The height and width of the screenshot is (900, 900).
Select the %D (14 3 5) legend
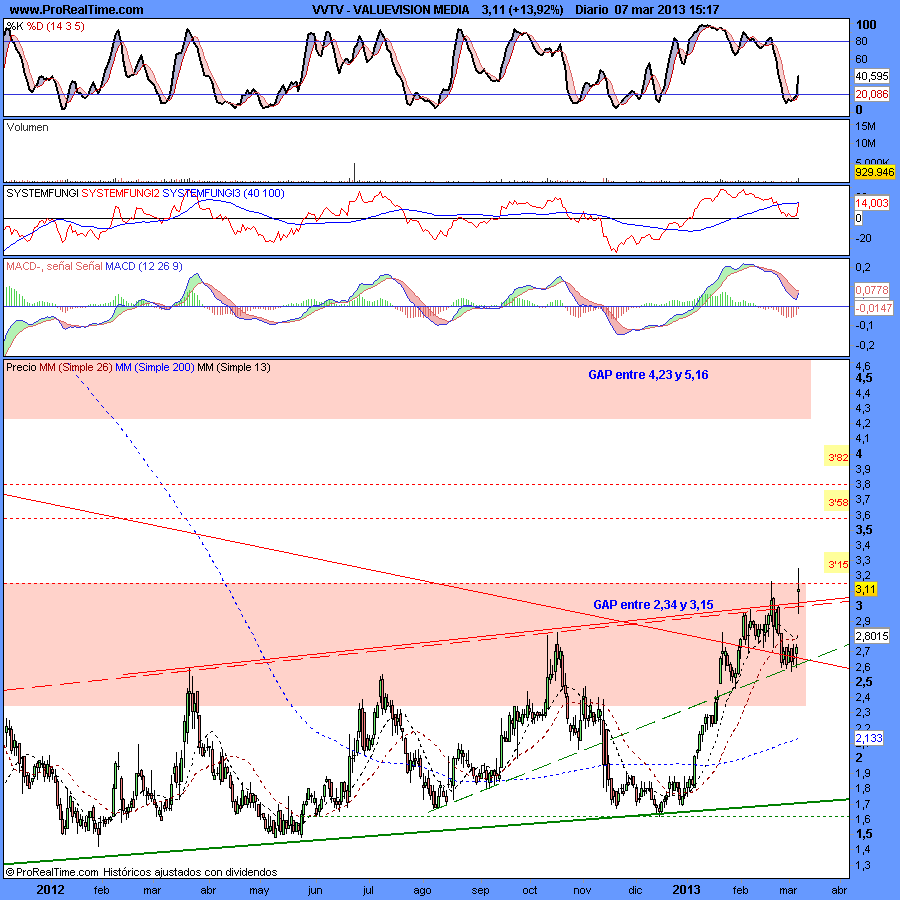56,26
